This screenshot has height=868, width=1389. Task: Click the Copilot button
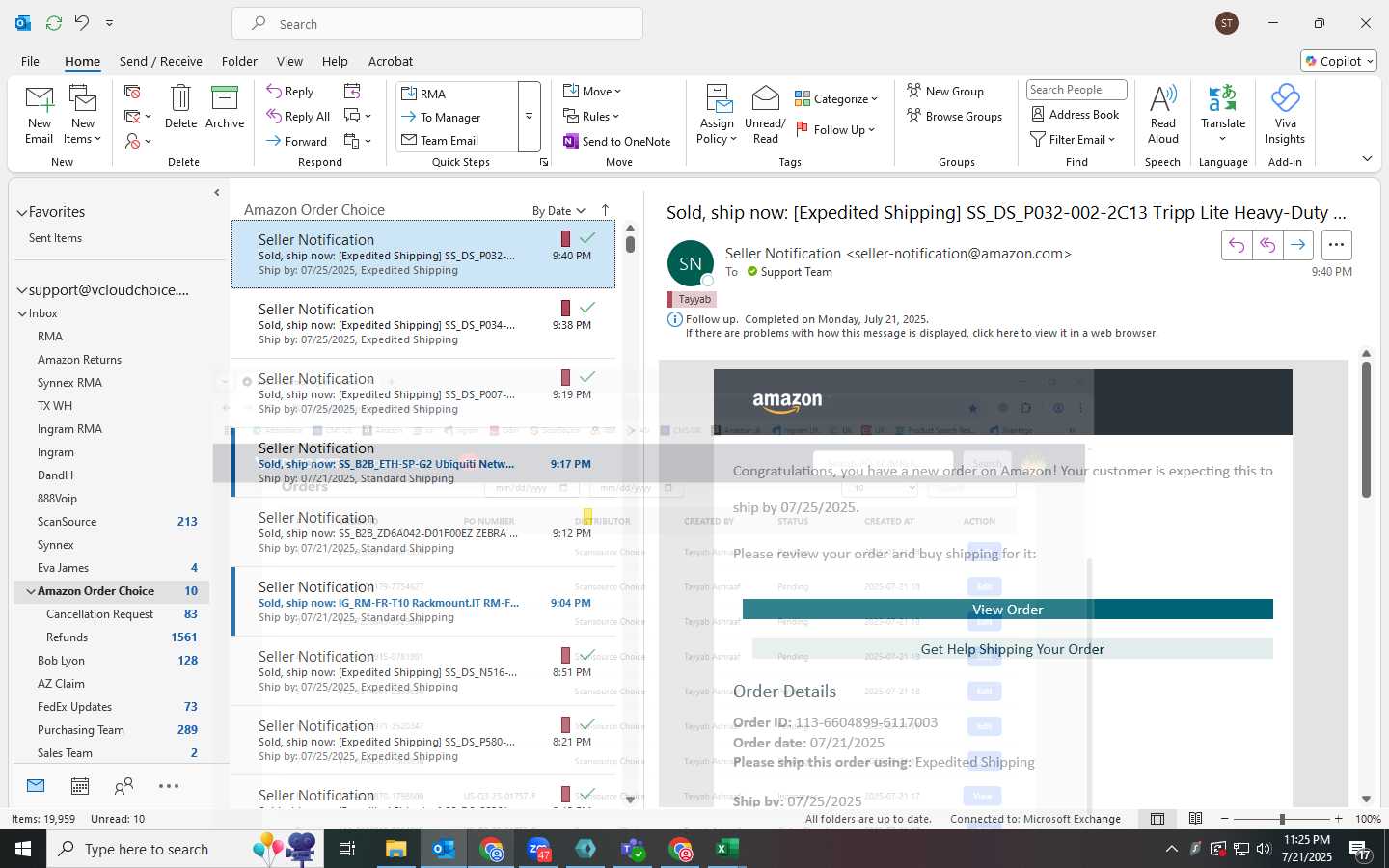tap(1339, 61)
